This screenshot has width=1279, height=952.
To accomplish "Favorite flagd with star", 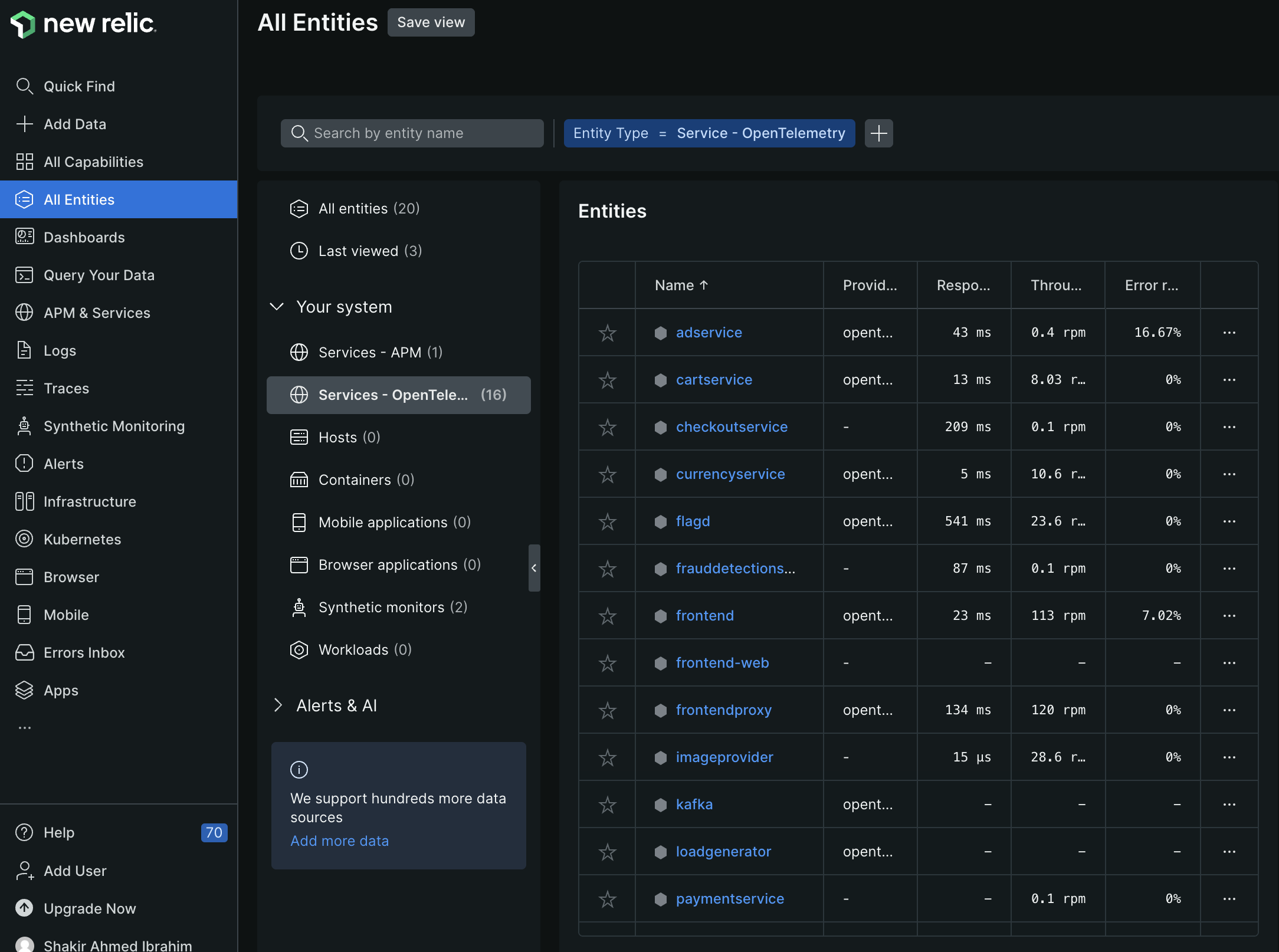I will tap(608, 521).
